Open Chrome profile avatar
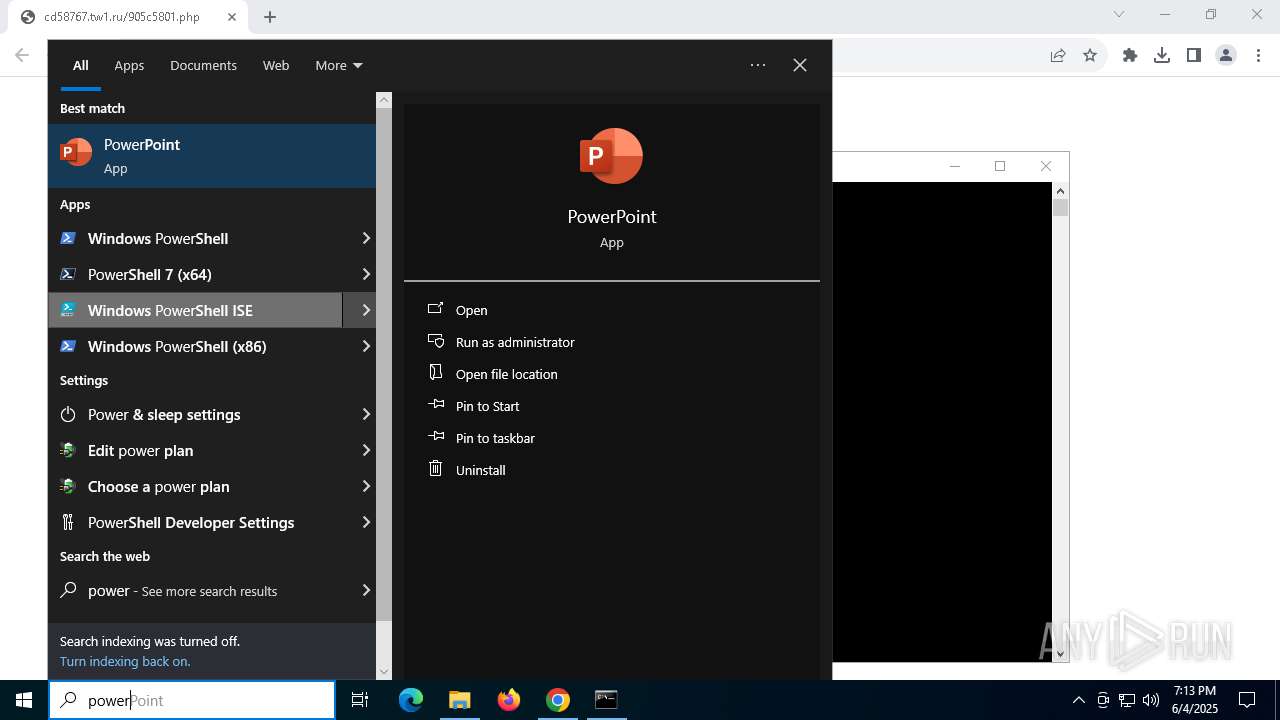Image resolution: width=1280 pixels, height=720 pixels. (x=1226, y=55)
